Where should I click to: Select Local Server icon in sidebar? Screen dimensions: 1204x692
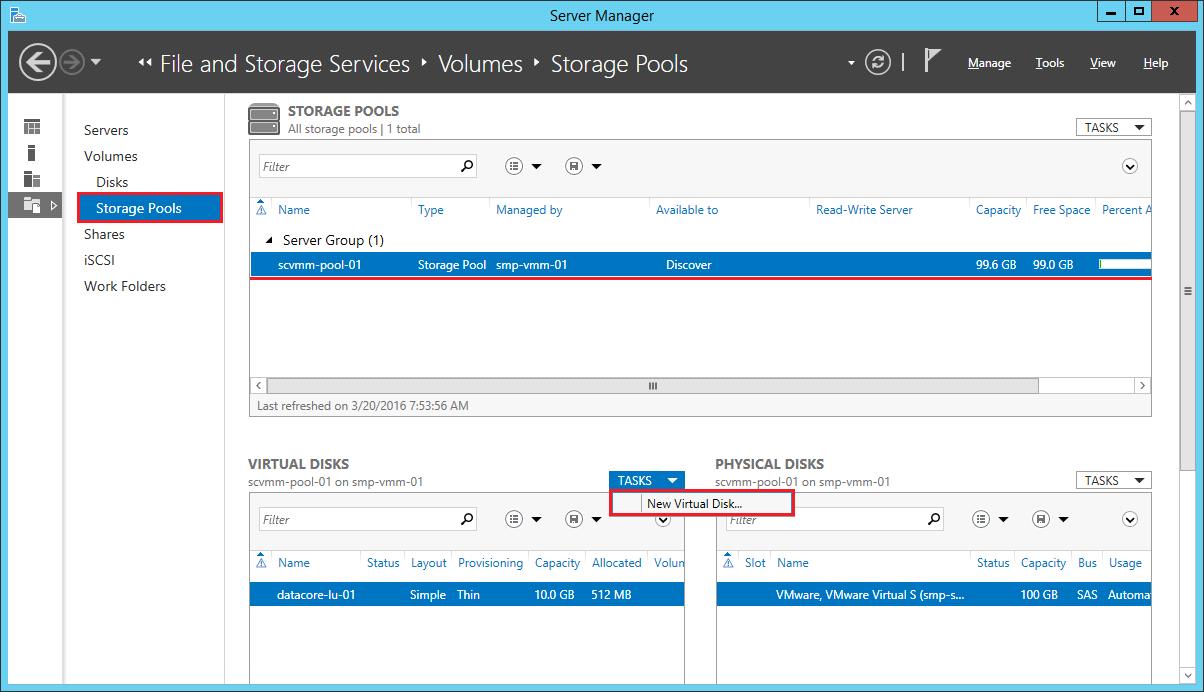pyautogui.click(x=32, y=153)
